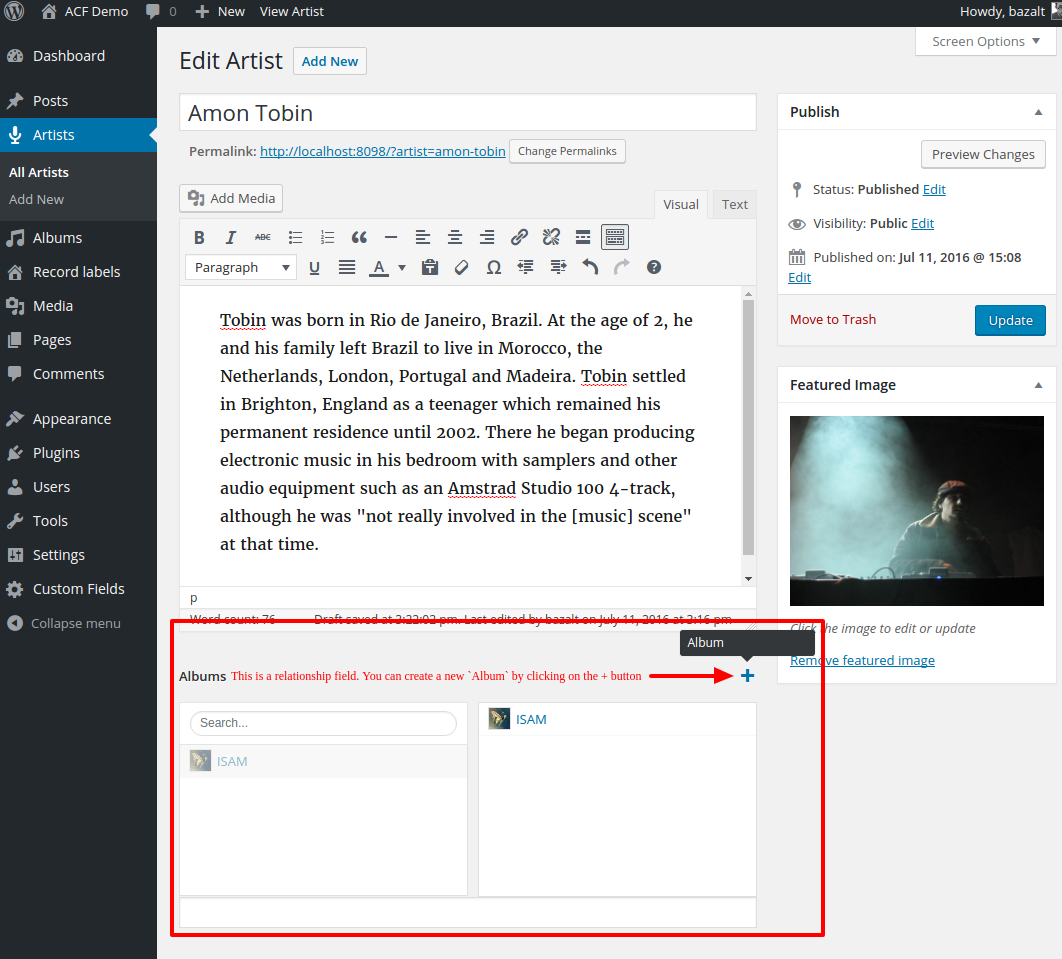Move this artist to Trash
The height and width of the screenshot is (959, 1062).
[x=832, y=320]
